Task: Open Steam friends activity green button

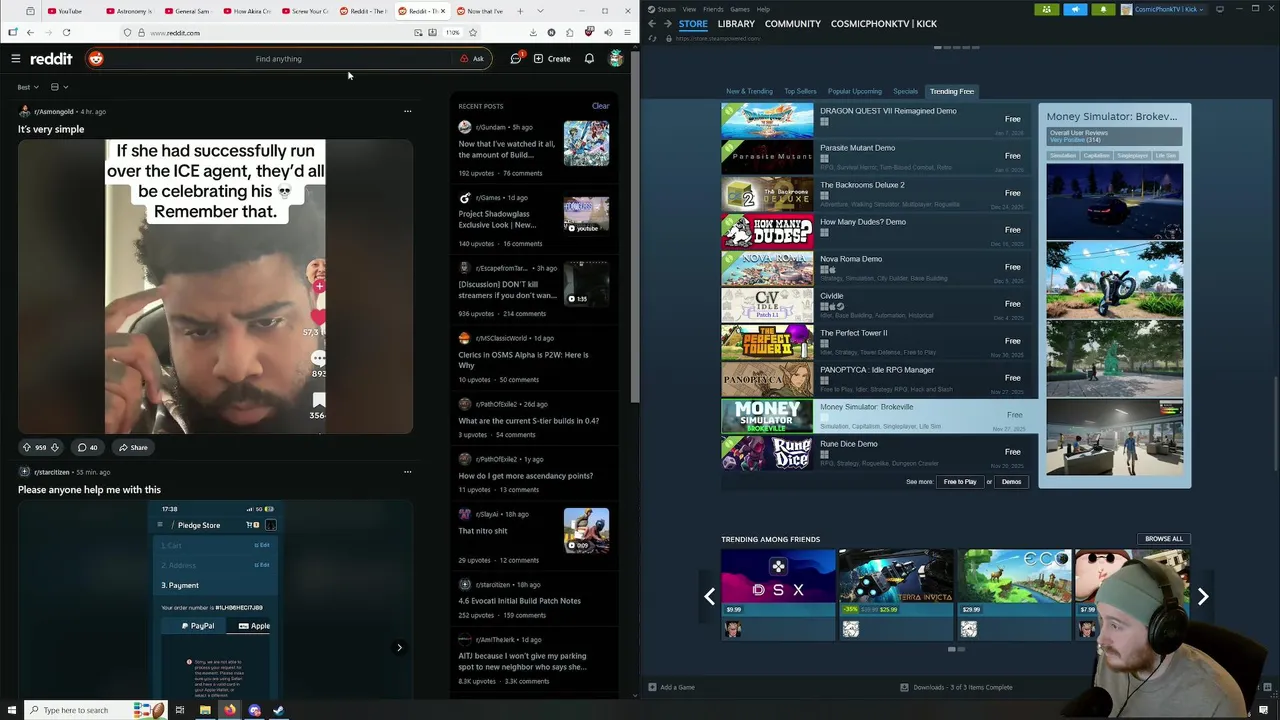Action: click(x=1047, y=9)
